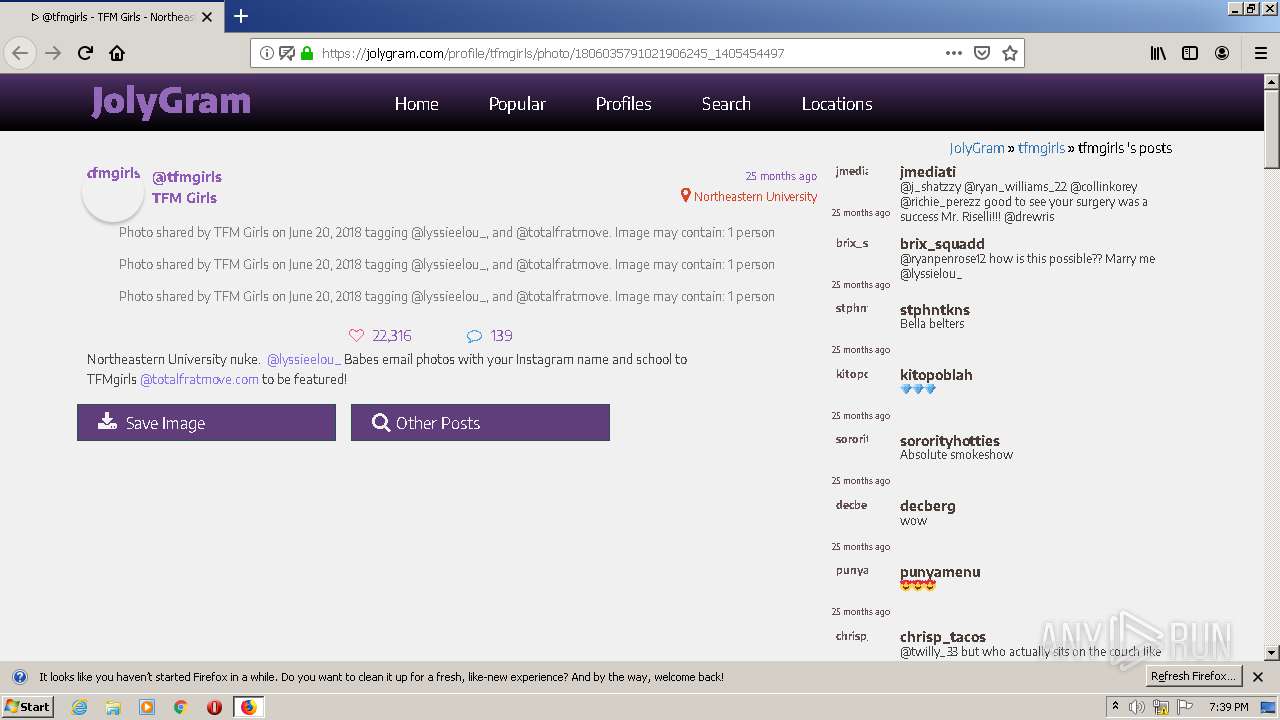The height and width of the screenshot is (720, 1280).
Task: Bookmark this page with star icon
Action: (1010, 53)
